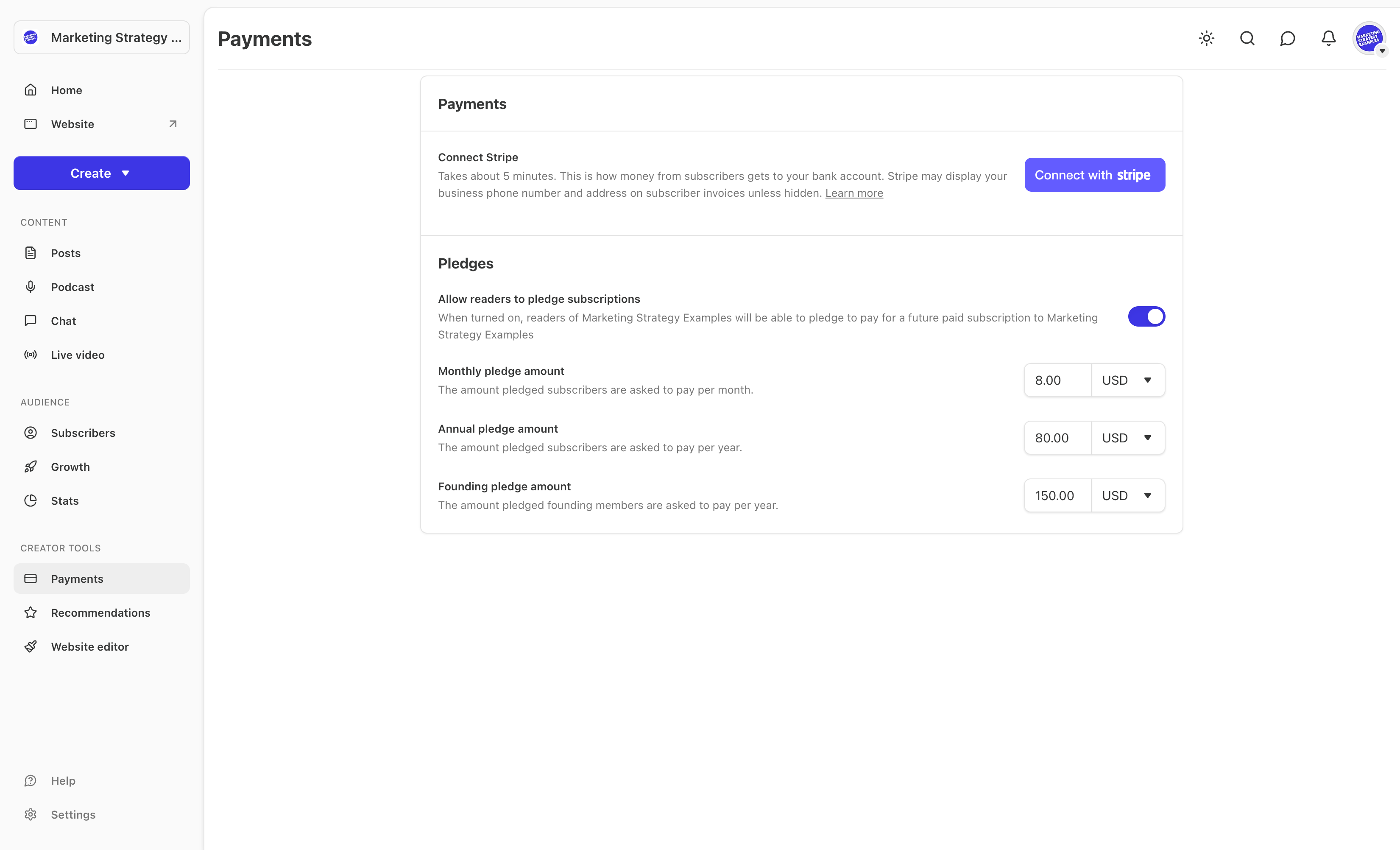Open the Website editor menu item

(102, 646)
